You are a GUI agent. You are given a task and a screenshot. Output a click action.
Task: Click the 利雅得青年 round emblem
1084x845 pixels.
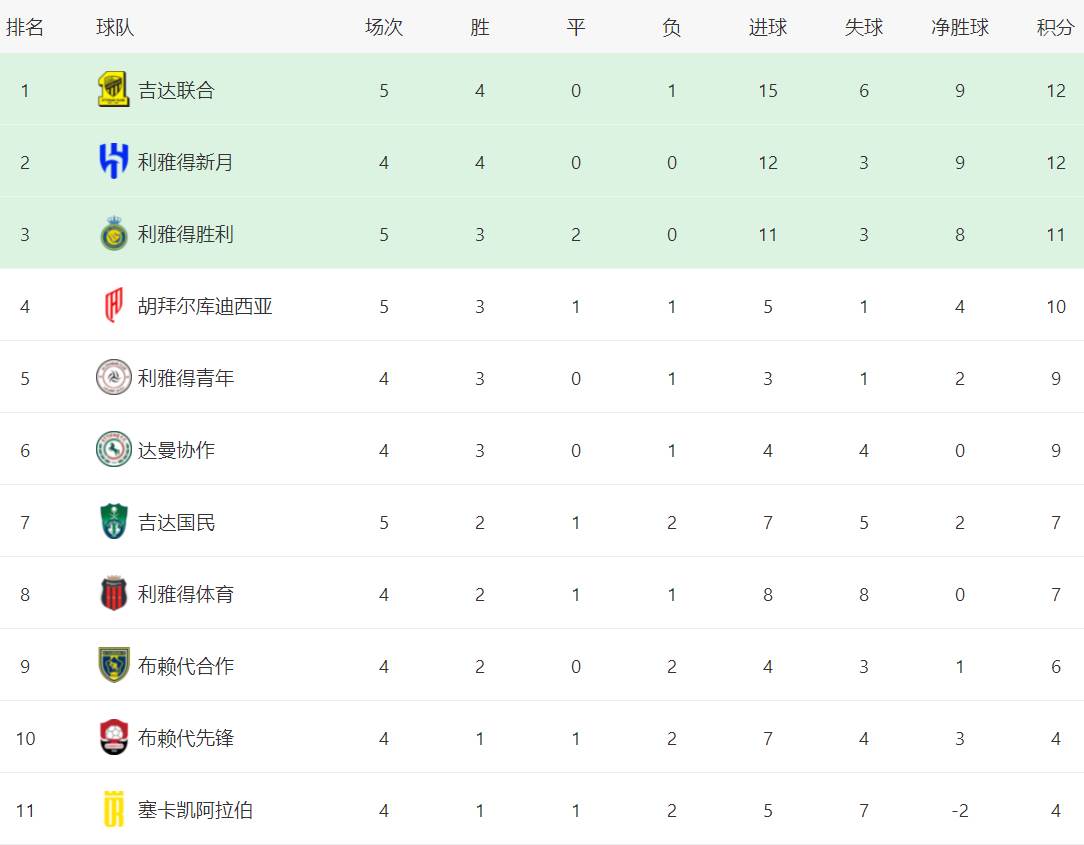[x=113, y=378]
